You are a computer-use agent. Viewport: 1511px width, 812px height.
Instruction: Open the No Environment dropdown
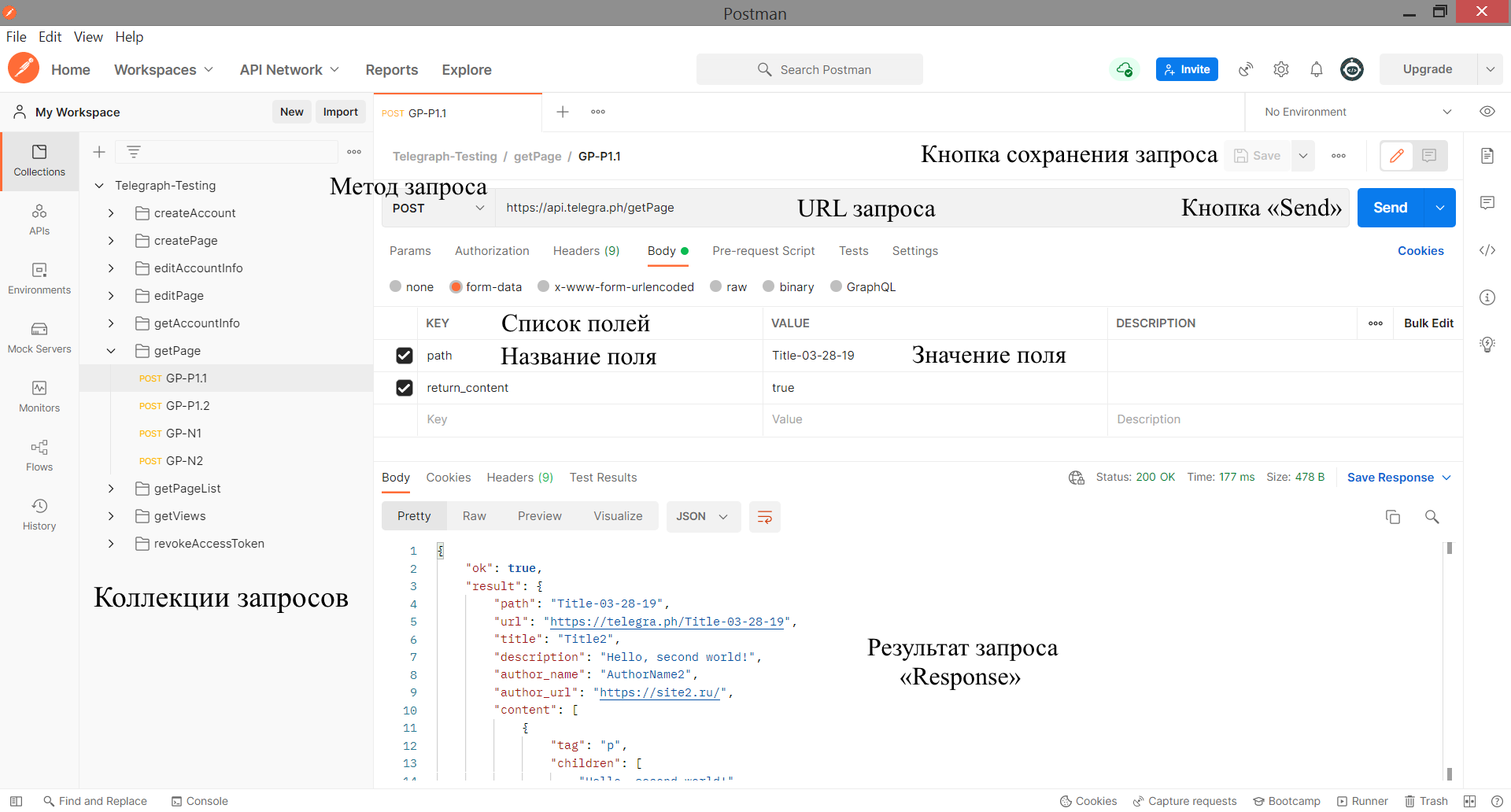coord(1358,112)
